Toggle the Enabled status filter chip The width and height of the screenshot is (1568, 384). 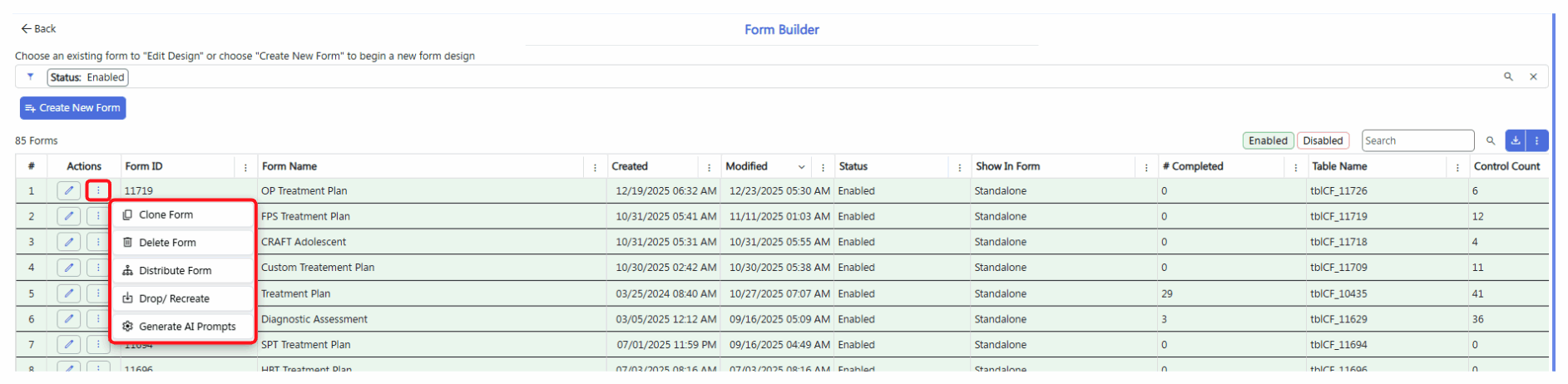[1269, 140]
